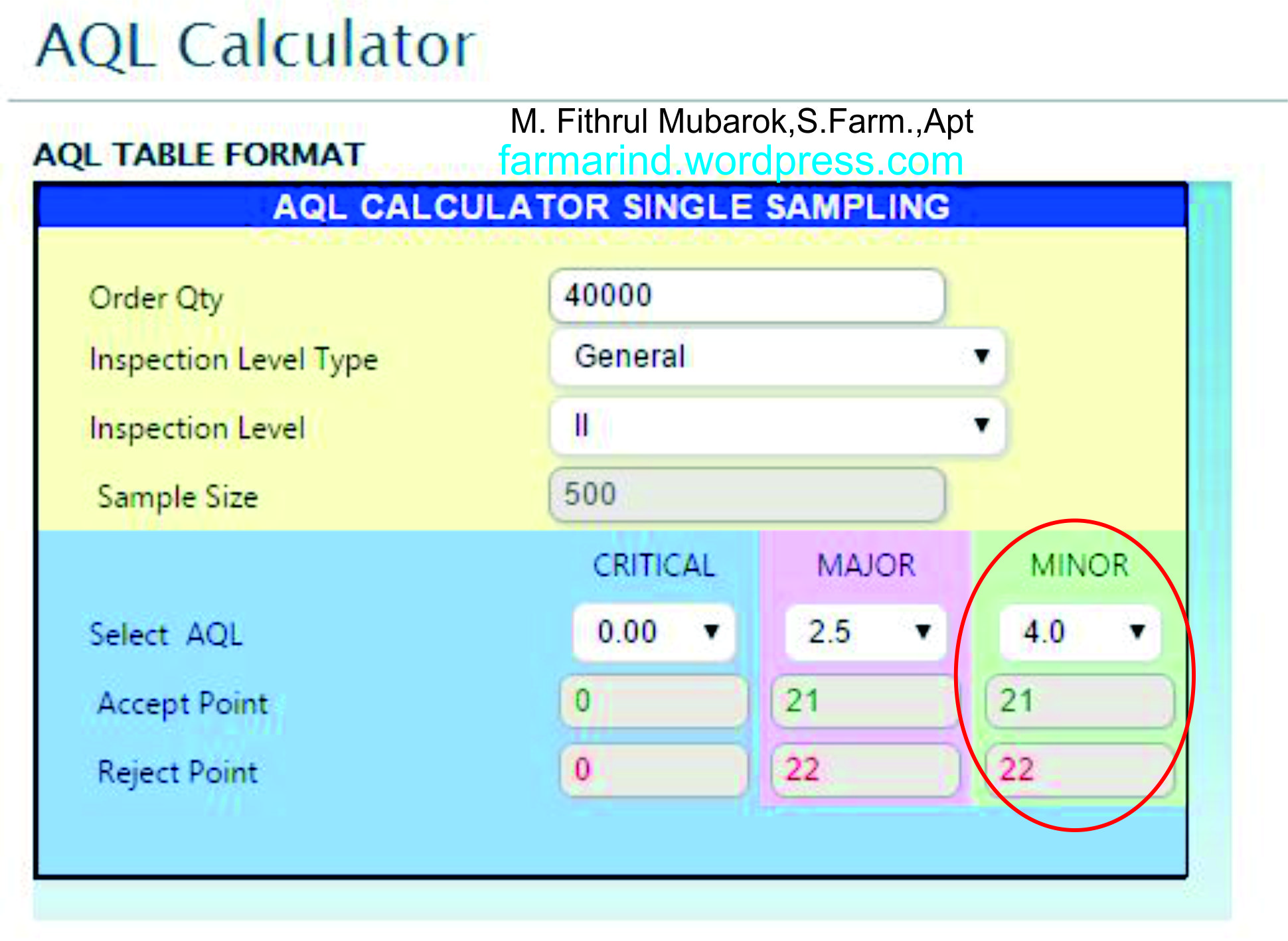
Task: Click the Critical accept point field
Action: pyautogui.click(x=653, y=701)
